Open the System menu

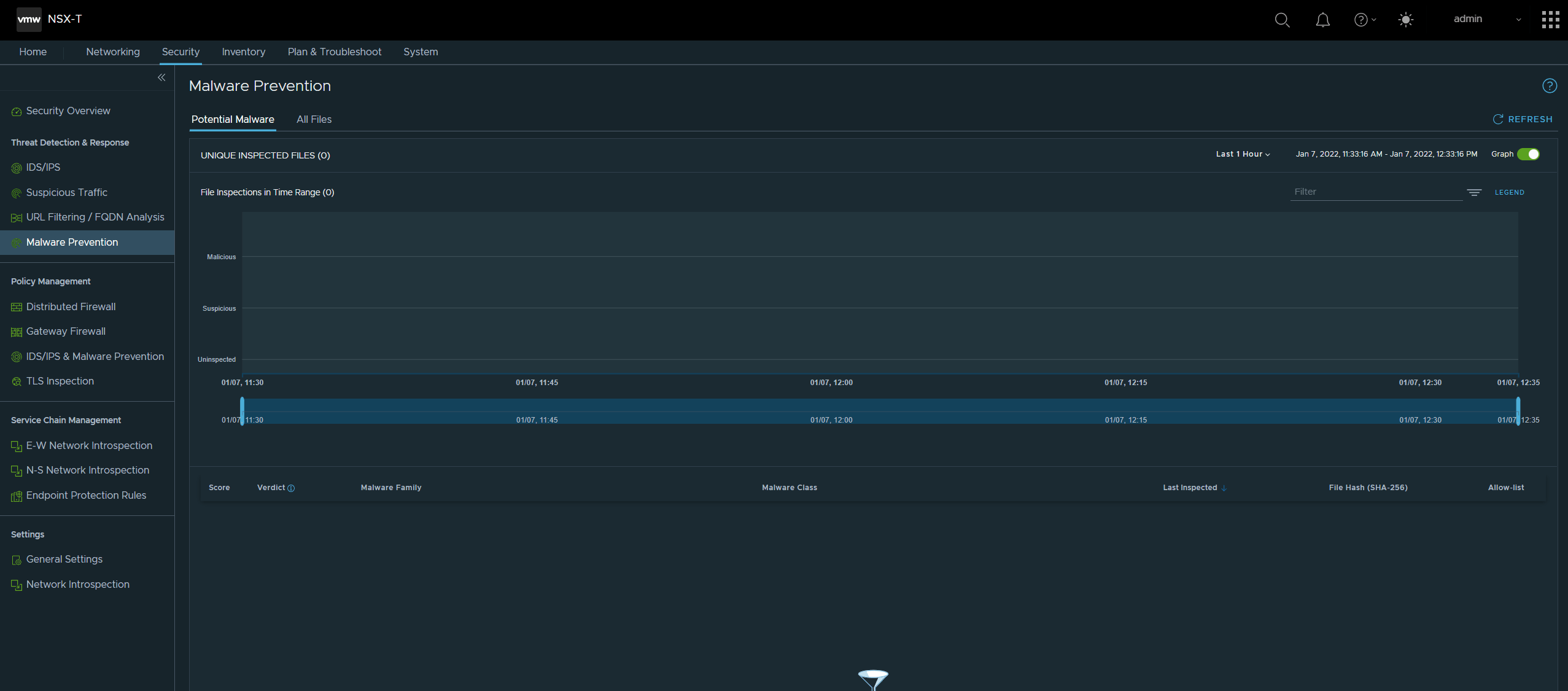pos(421,52)
